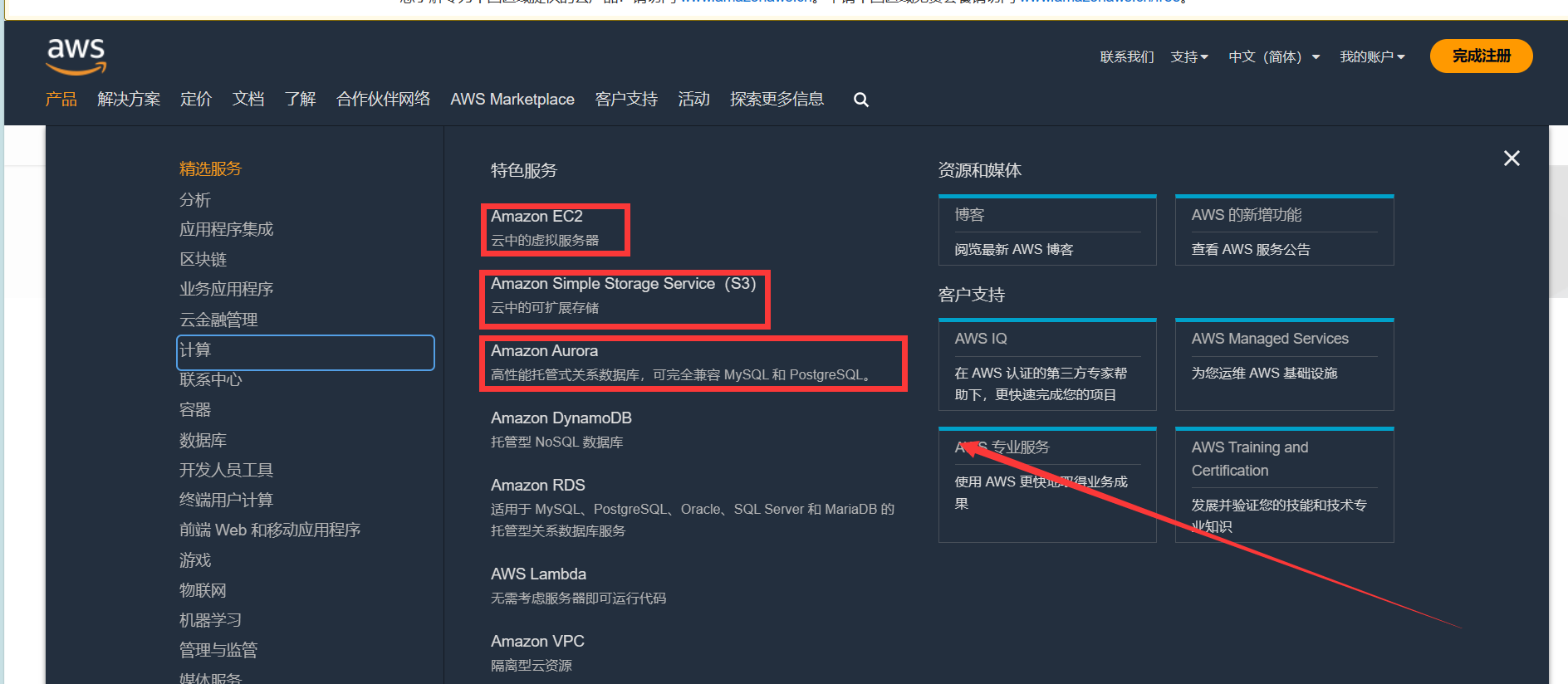Click 为您运维 AWS 基础设施 text
This screenshot has width=1568, height=684.
1264,374
